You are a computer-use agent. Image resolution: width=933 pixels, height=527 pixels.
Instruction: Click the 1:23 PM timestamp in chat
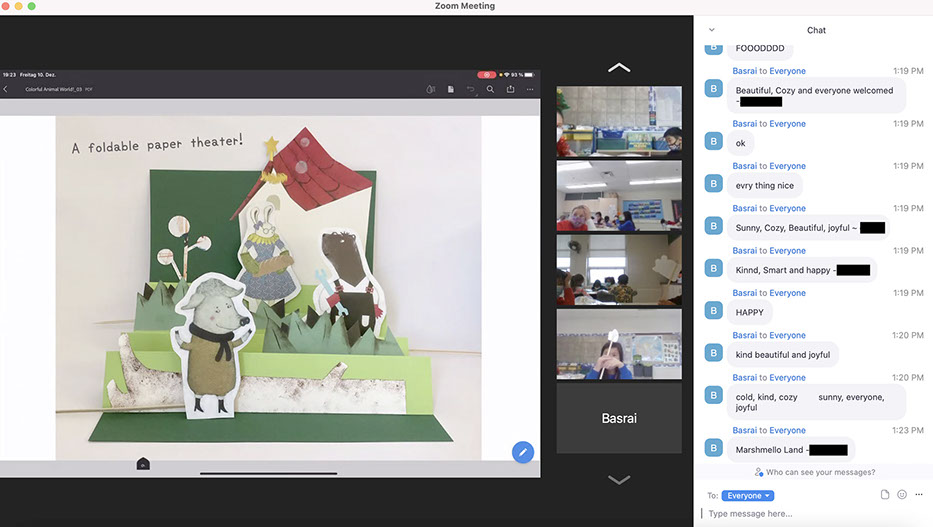[907, 430]
